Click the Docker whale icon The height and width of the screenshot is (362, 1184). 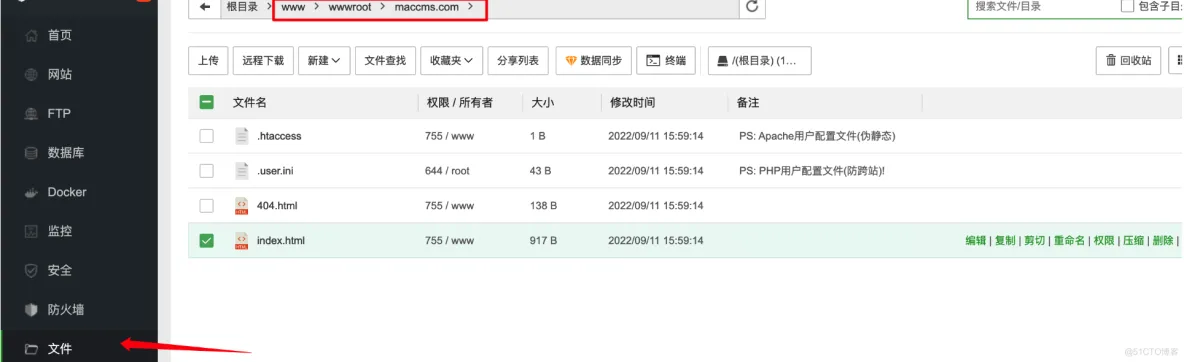[x=31, y=193]
